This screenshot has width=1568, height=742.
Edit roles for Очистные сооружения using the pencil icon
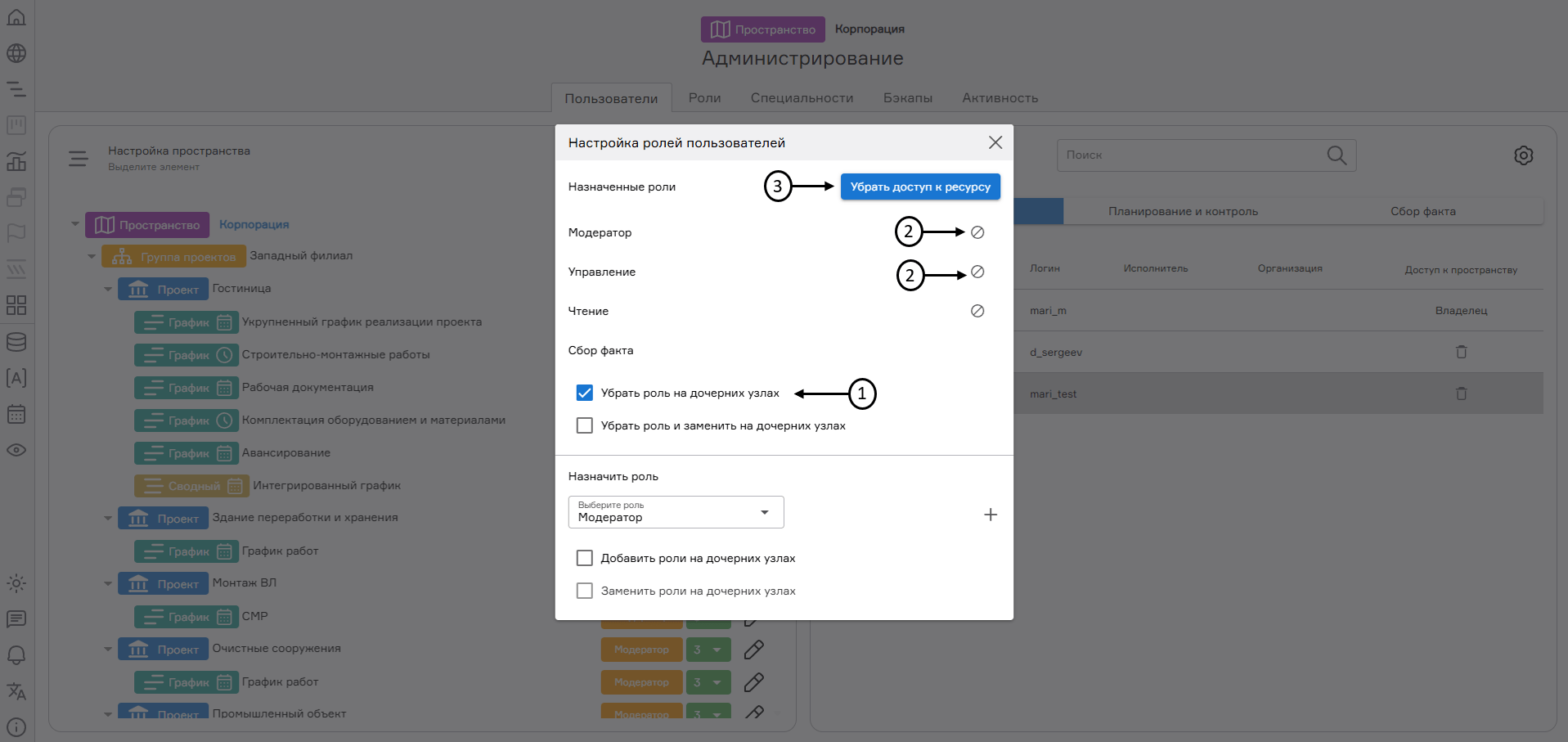click(x=753, y=649)
